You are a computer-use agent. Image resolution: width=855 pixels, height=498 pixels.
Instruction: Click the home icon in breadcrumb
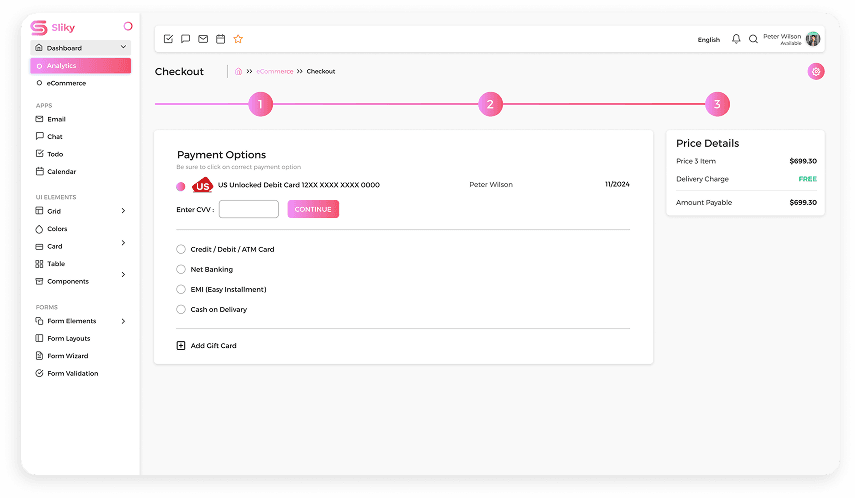tap(238, 71)
